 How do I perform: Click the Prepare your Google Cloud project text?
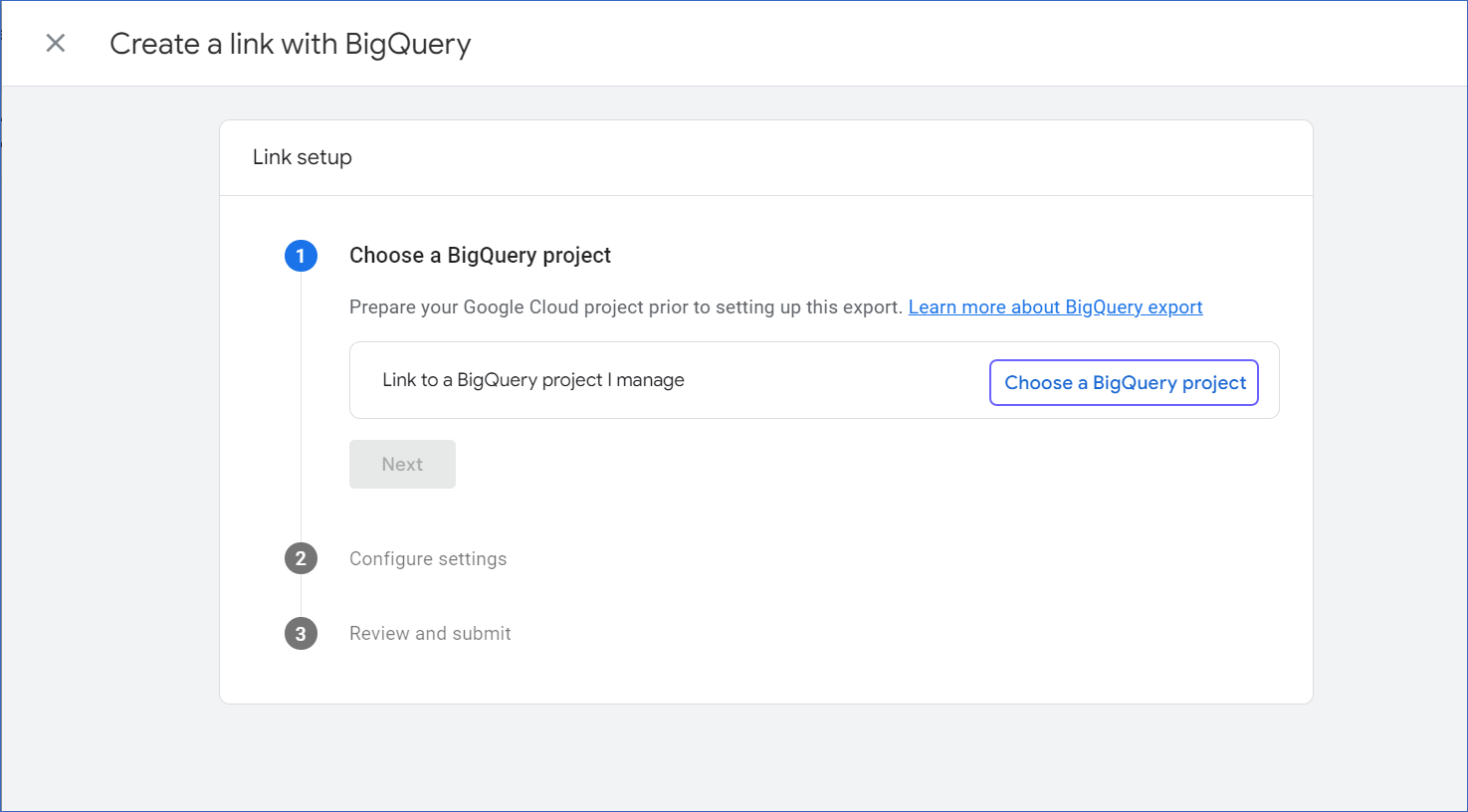pos(626,307)
